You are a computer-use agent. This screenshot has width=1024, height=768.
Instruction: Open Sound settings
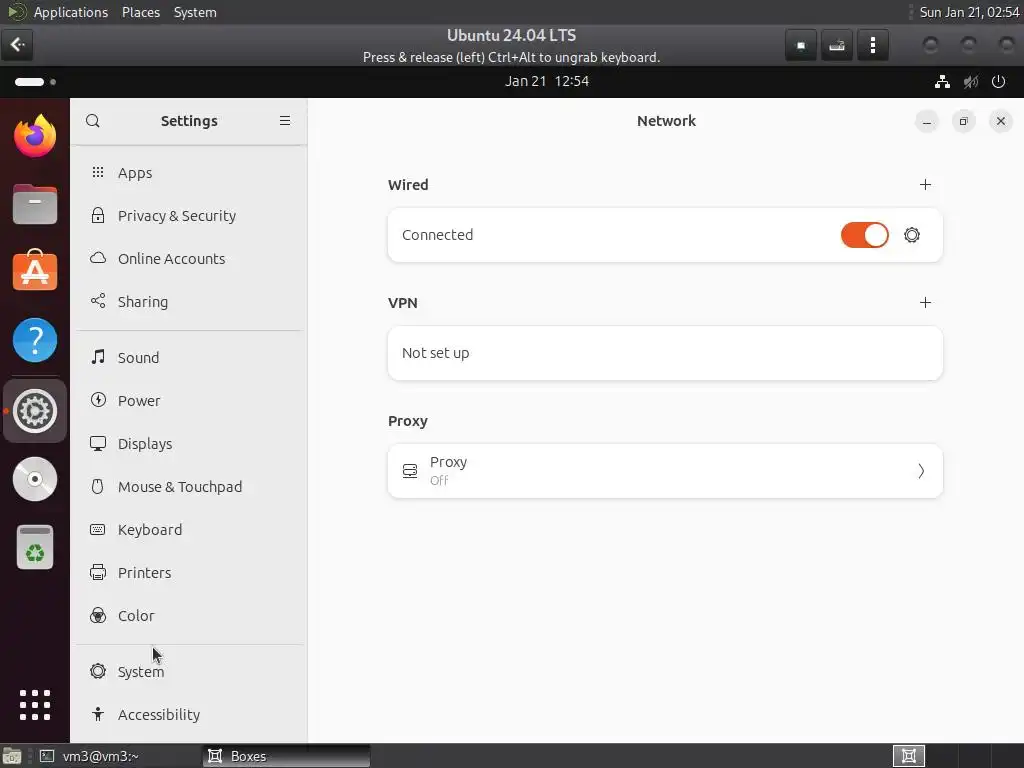(189, 357)
